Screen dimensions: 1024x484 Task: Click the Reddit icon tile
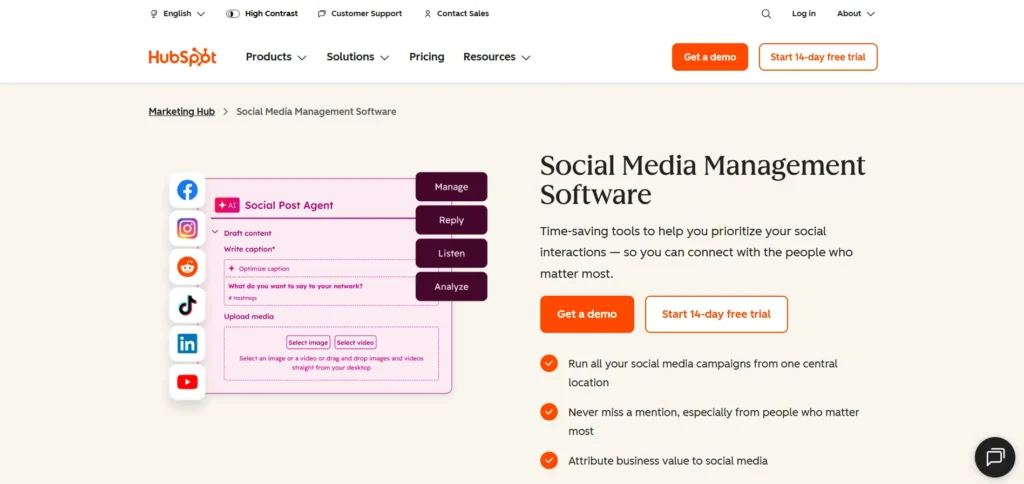point(187,266)
